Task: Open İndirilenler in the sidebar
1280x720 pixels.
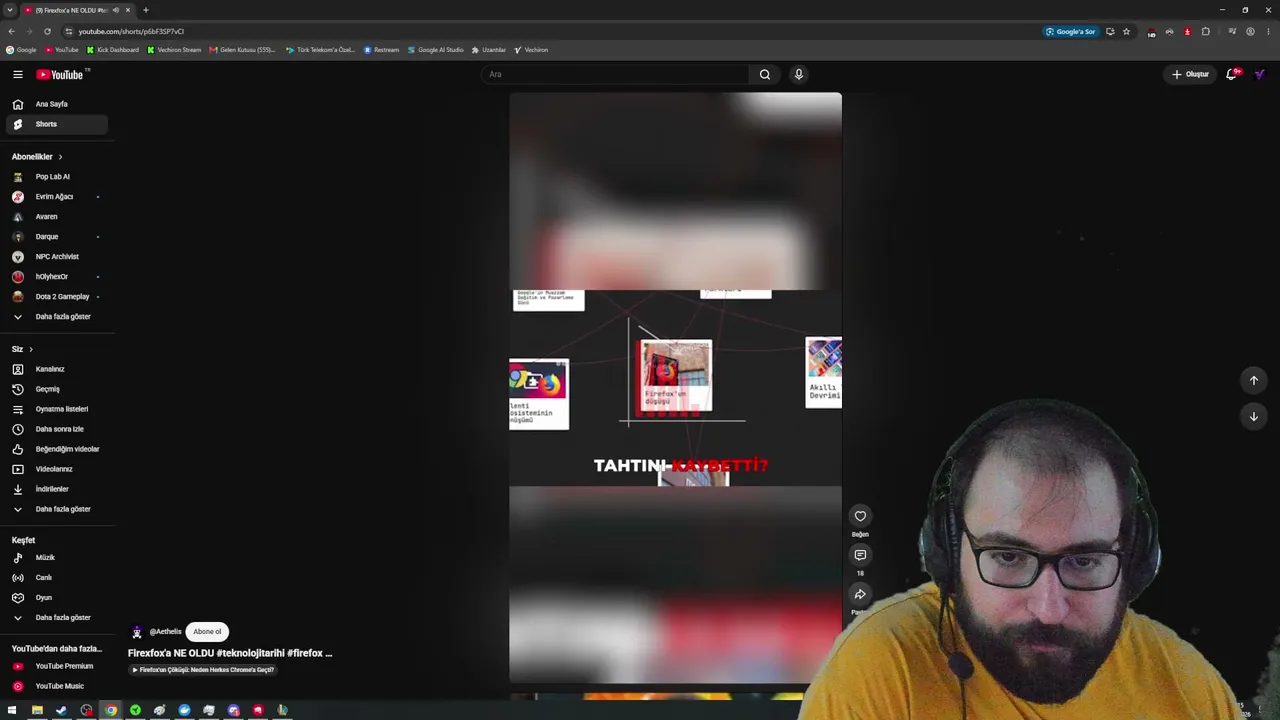Action: tap(55, 489)
